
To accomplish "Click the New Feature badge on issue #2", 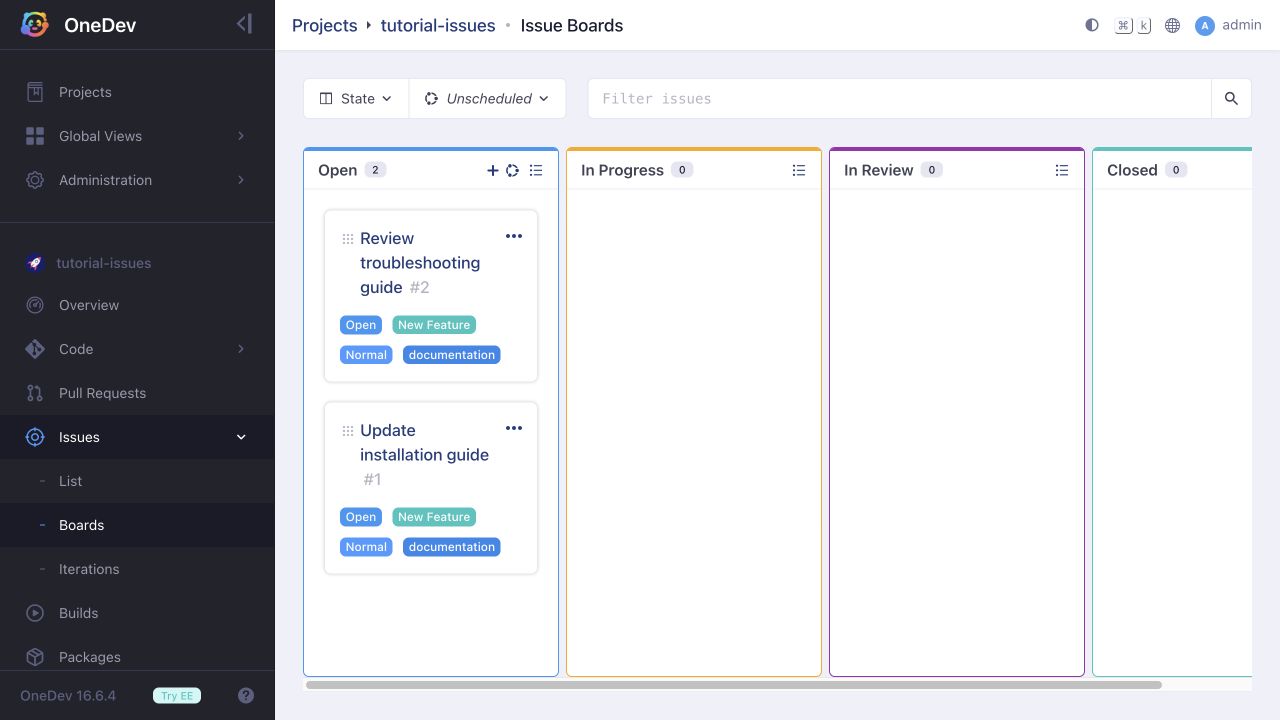I will [434, 325].
